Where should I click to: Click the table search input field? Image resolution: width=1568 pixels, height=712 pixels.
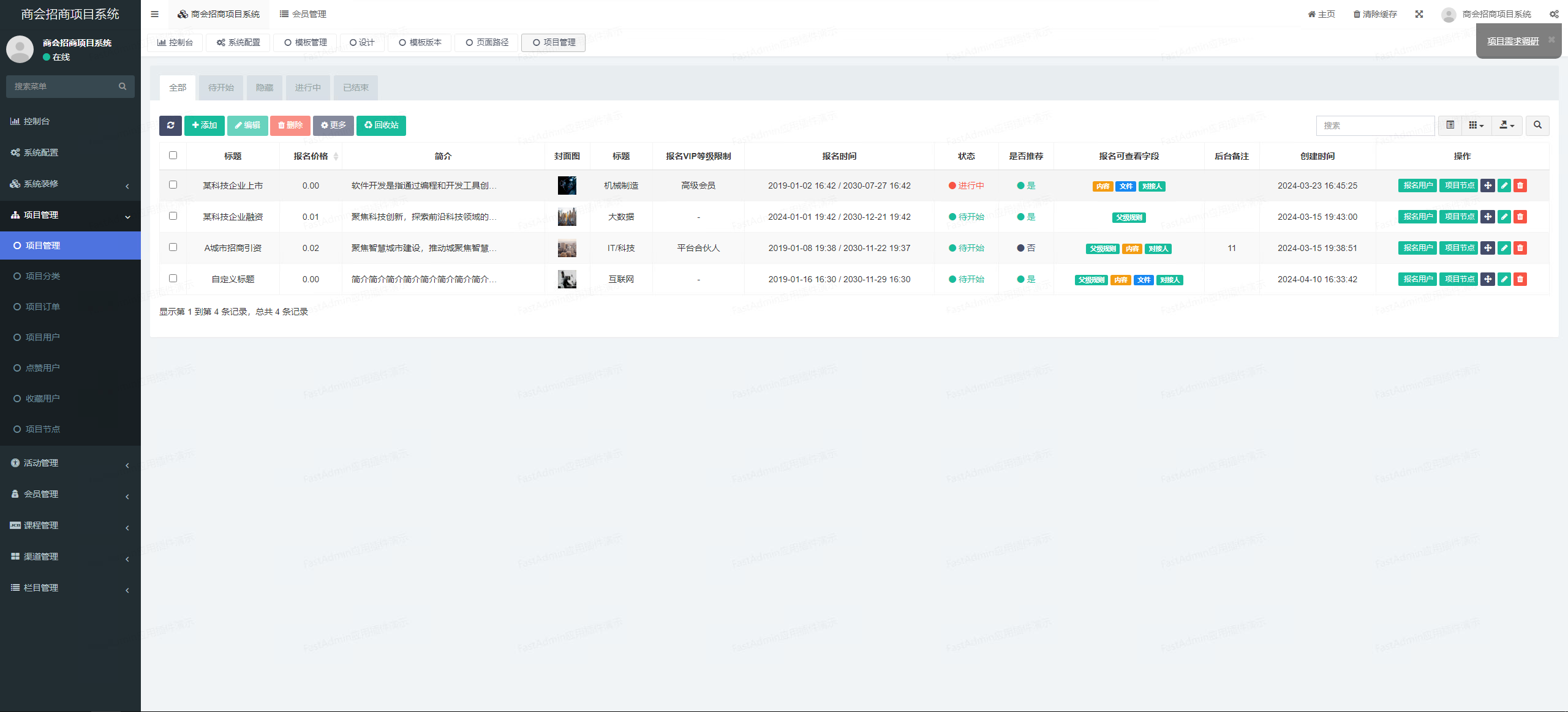pyautogui.click(x=1374, y=126)
